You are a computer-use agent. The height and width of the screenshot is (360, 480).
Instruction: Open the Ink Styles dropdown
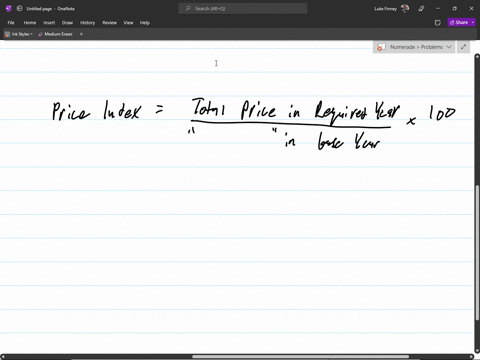click(x=19, y=34)
